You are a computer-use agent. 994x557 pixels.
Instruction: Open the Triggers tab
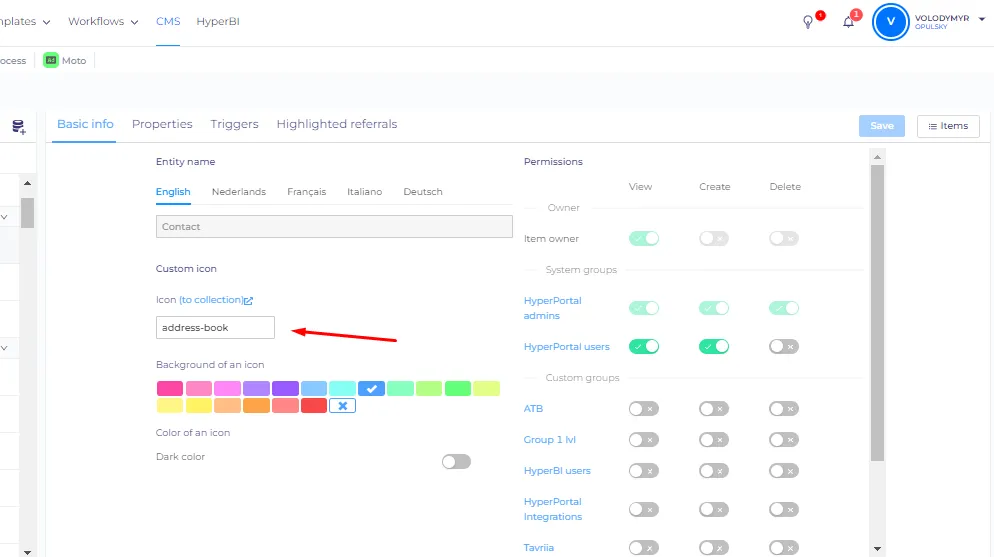click(x=235, y=124)
